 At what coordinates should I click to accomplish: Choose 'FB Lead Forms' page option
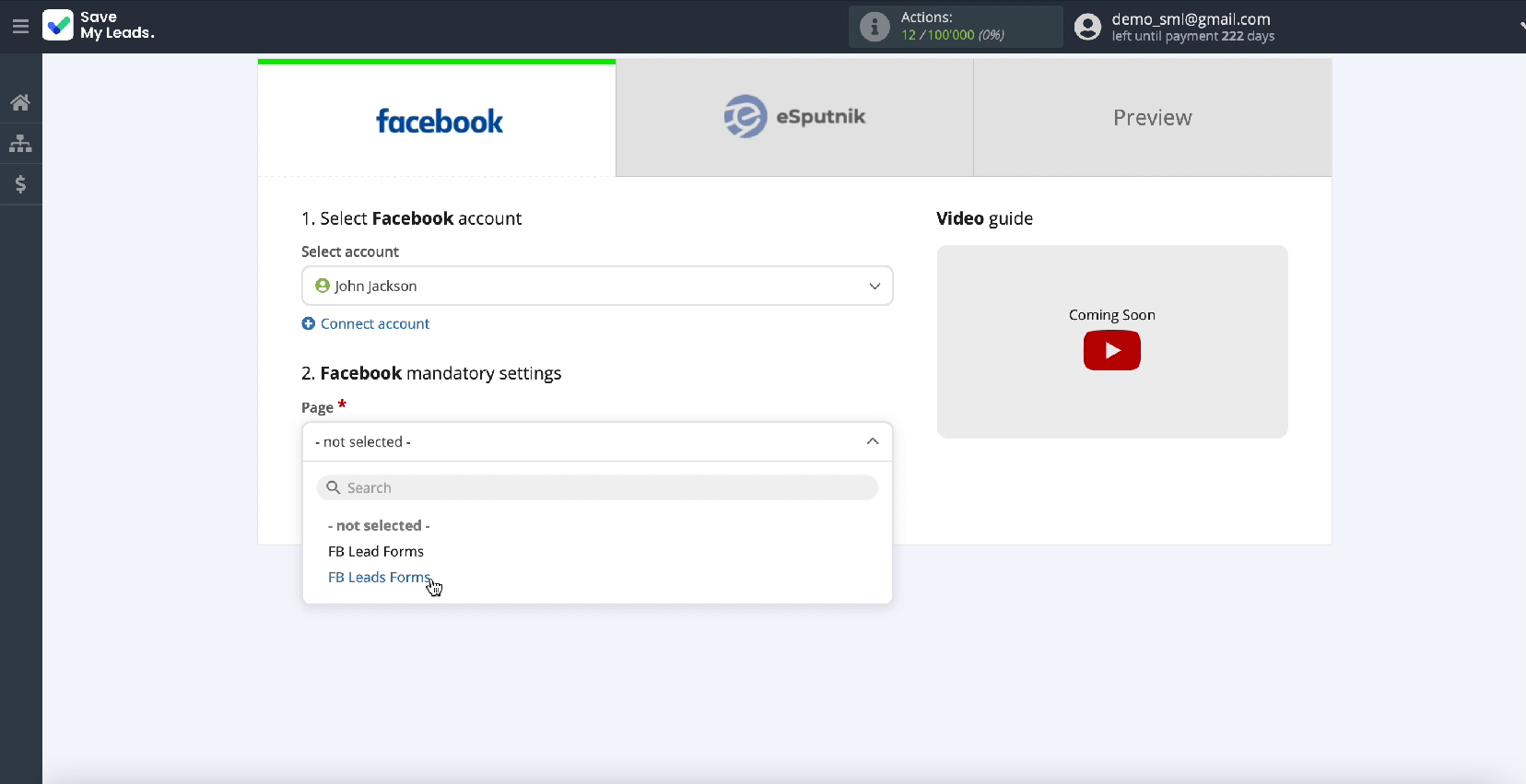click(376, 551)
